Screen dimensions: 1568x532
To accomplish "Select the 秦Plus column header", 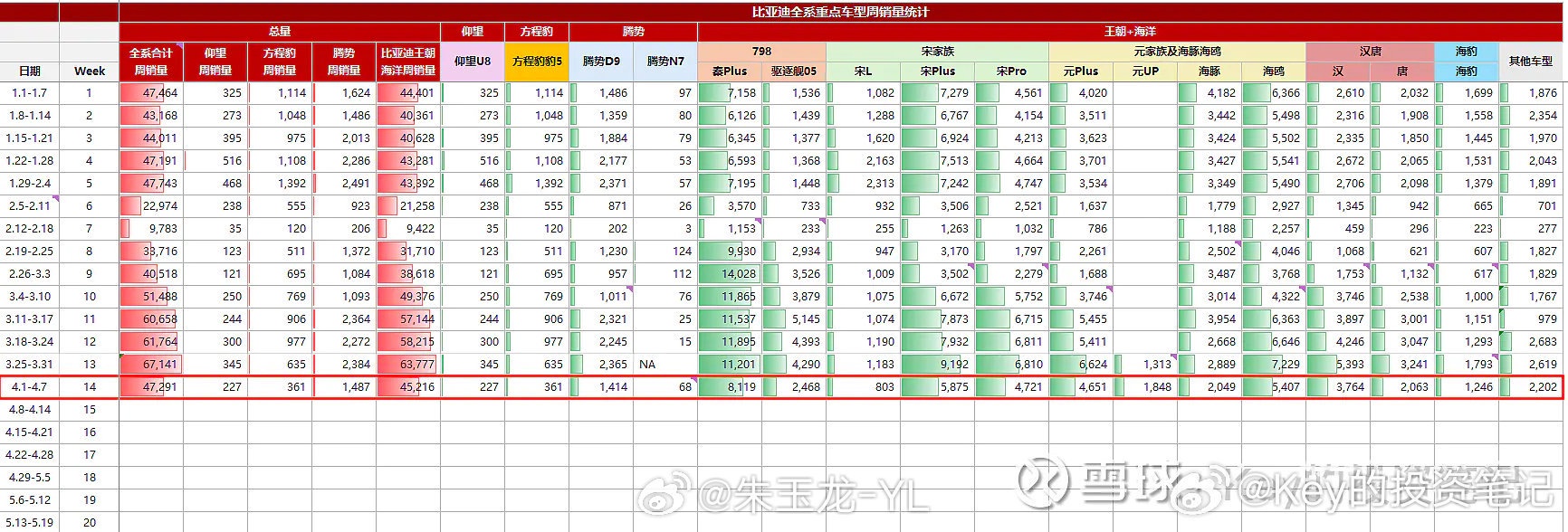I will click(x=730, y=71).
